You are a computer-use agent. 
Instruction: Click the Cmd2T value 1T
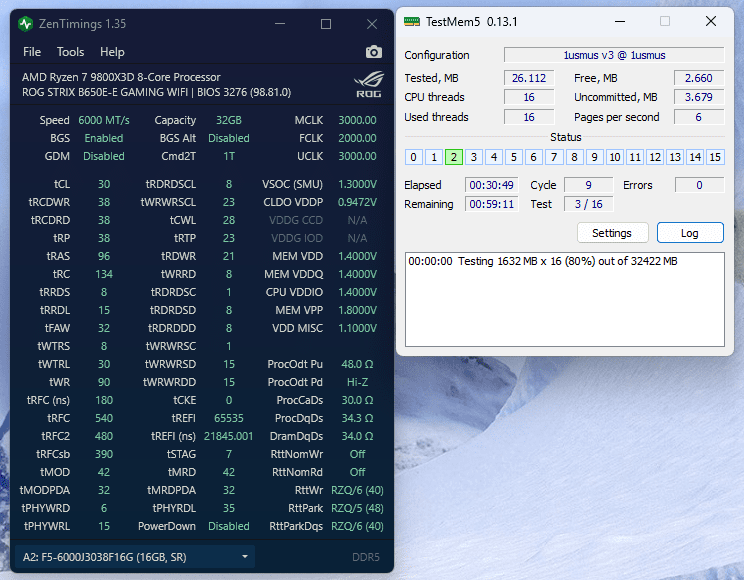229,156
